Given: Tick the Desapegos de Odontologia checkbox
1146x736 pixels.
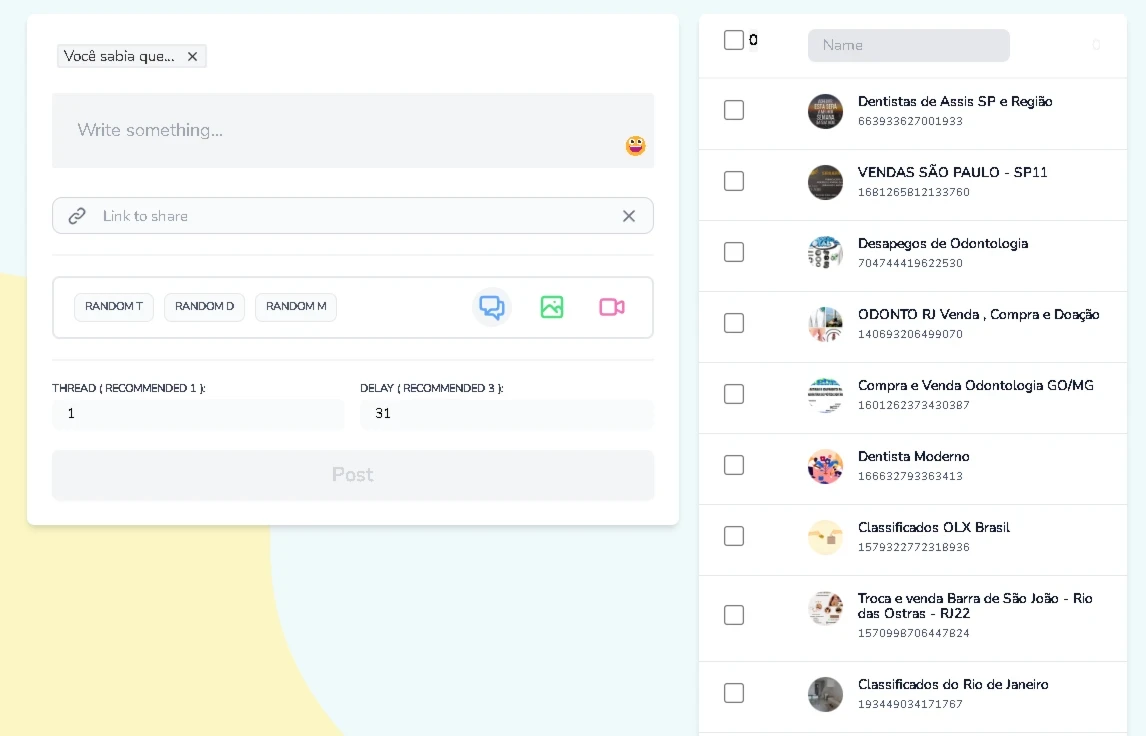Looking at the screenshot, I should pyautogui.click(x=734, y=252).
